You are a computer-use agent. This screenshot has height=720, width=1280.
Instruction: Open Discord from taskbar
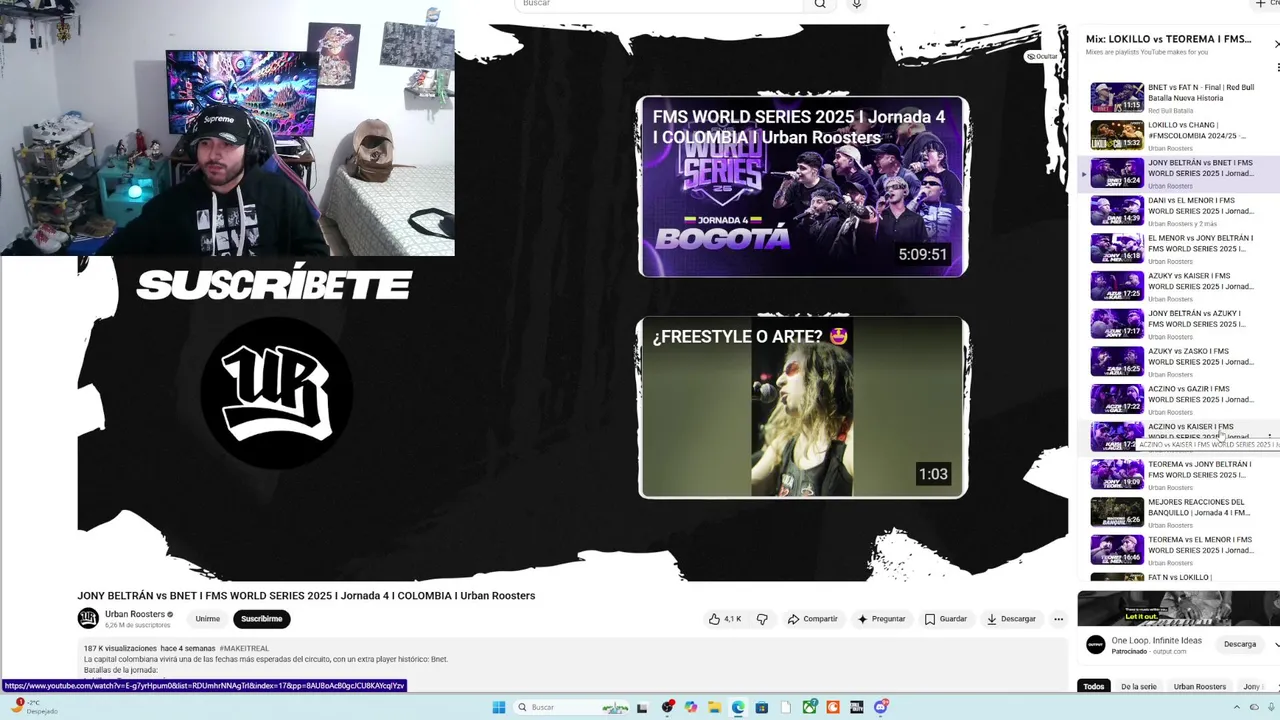[881, 707]
